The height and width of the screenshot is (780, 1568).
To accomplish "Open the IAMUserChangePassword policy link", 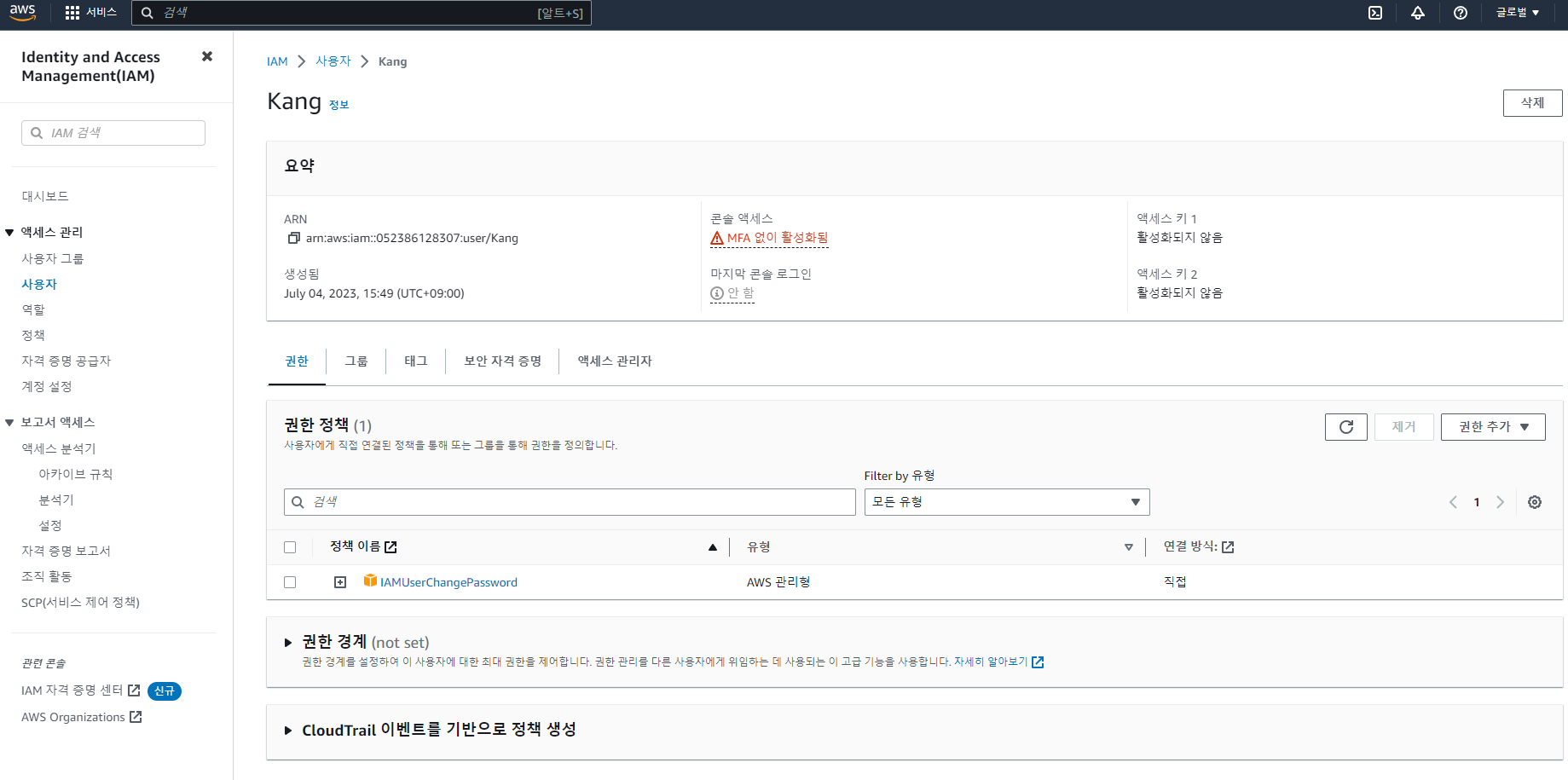I will click(x=448, y=582).
